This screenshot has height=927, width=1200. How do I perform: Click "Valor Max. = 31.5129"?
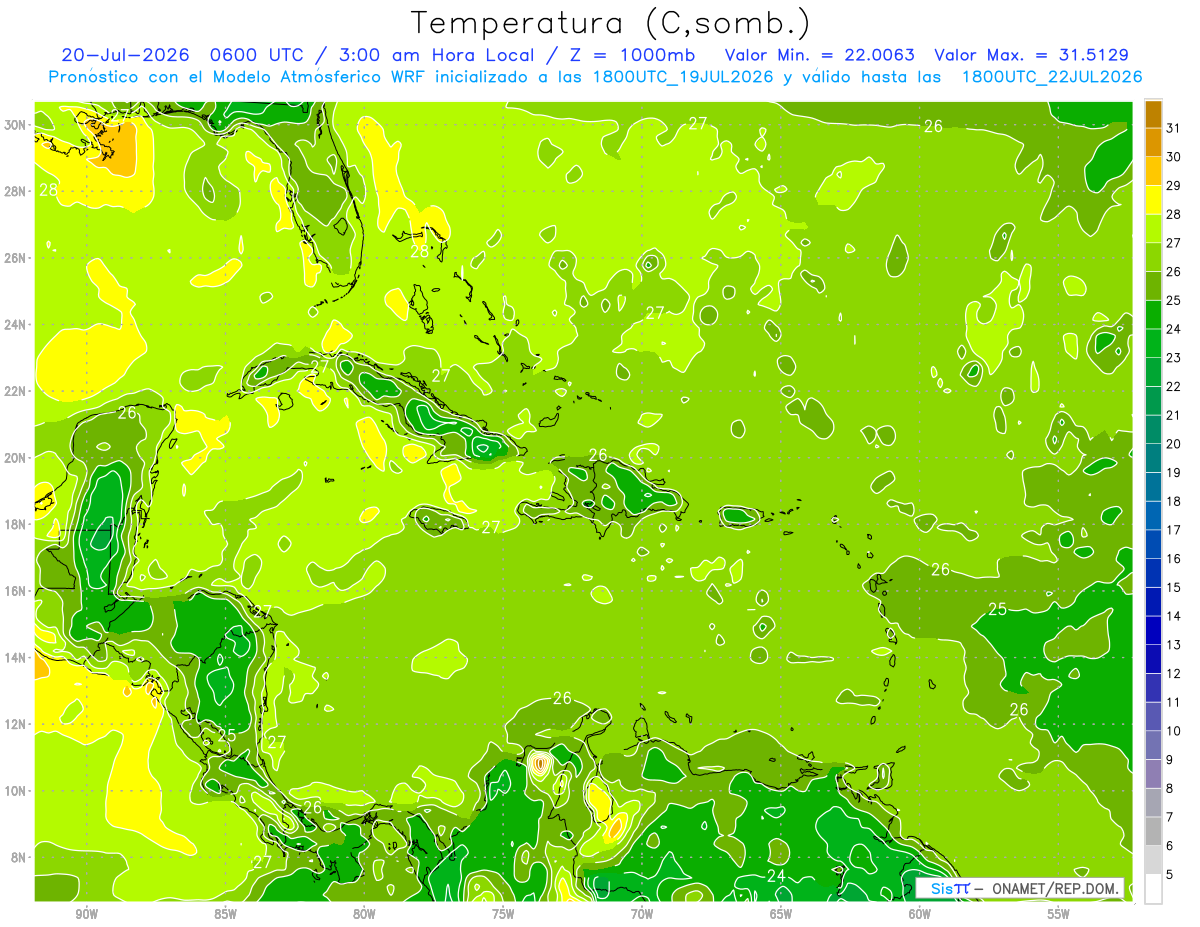tap(1031, 55)
